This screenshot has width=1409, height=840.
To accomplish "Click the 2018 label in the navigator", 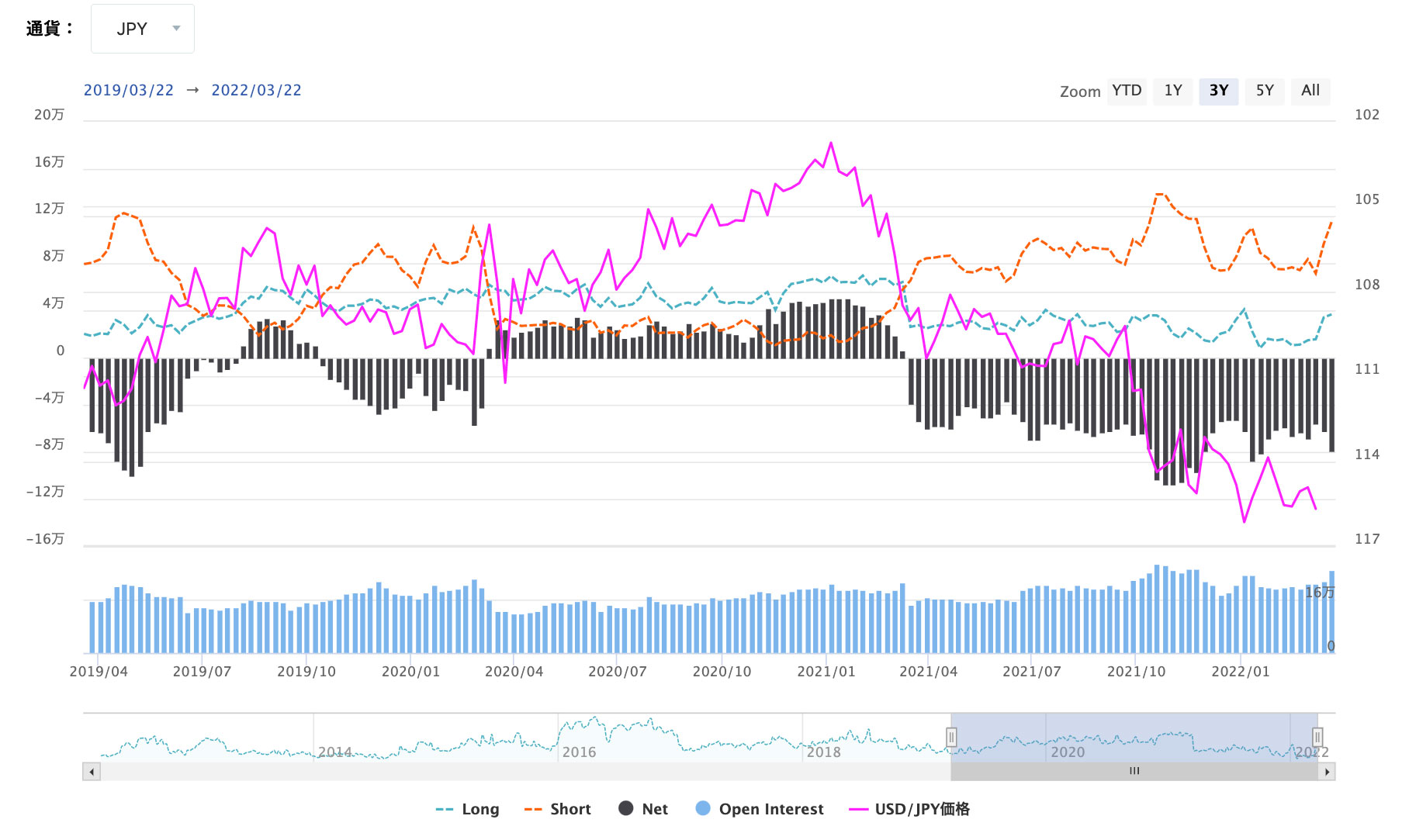I will coord(824,752).
